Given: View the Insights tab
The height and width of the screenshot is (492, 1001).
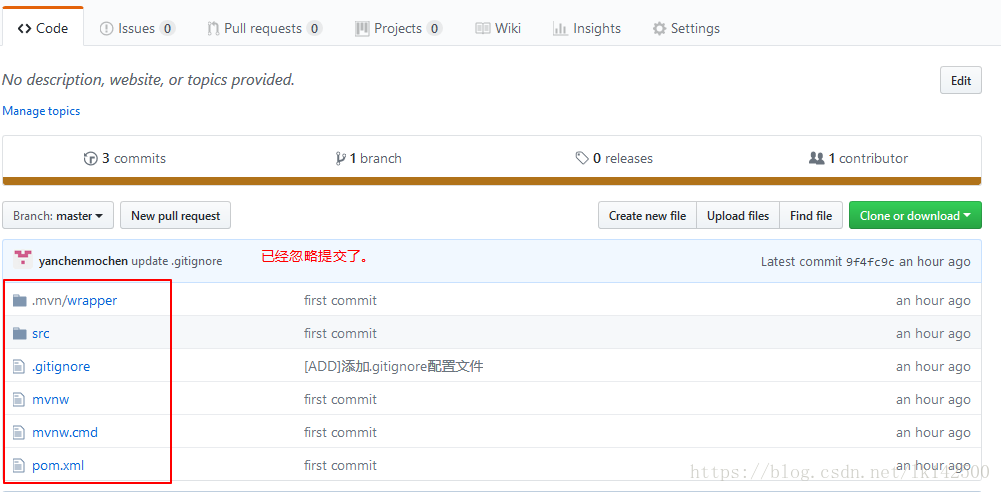Looking at the screenshot, I should 587,28.
